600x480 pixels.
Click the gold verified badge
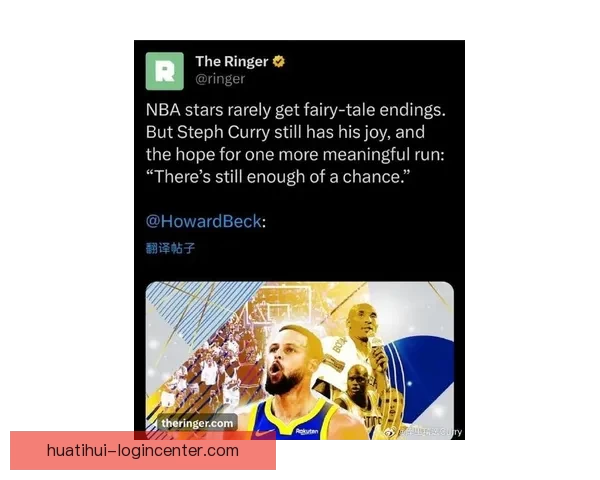[x=279, y=61]
